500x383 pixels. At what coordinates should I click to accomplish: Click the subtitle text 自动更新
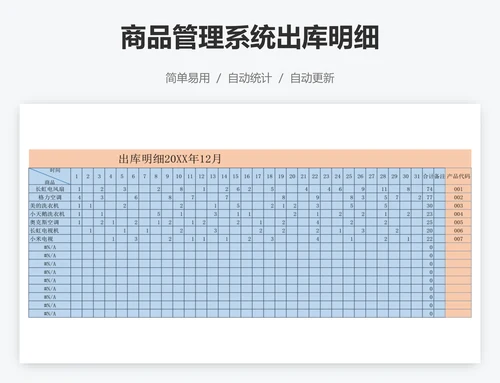click(x=312, y=78)
